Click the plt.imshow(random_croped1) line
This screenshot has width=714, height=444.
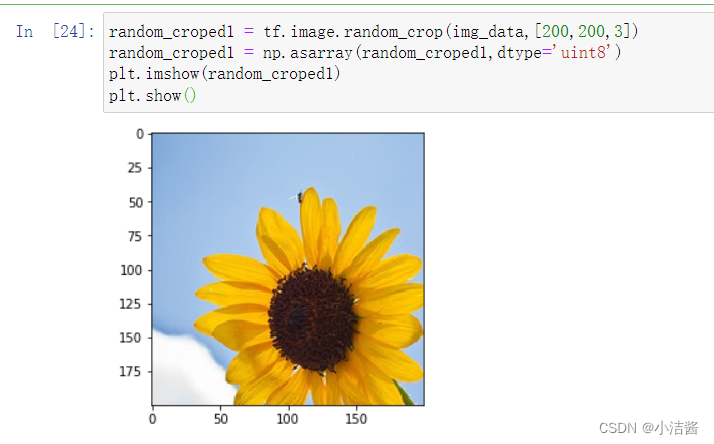click(x=224, y=74)
